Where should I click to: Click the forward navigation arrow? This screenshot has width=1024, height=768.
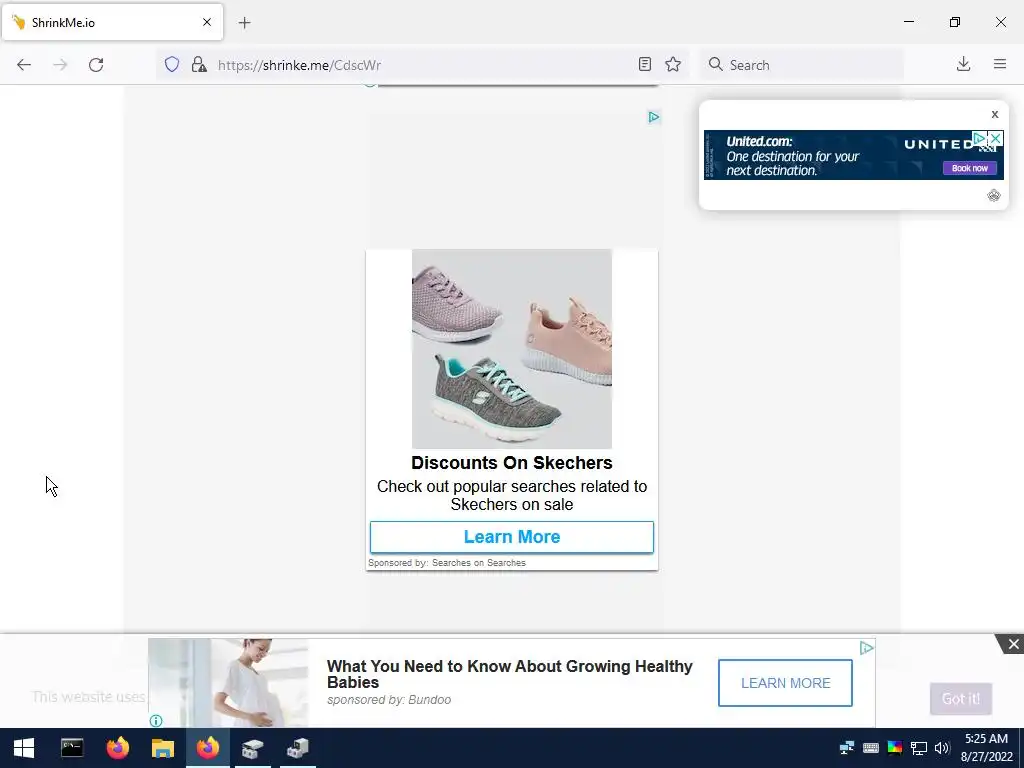[x=60, y=65]
